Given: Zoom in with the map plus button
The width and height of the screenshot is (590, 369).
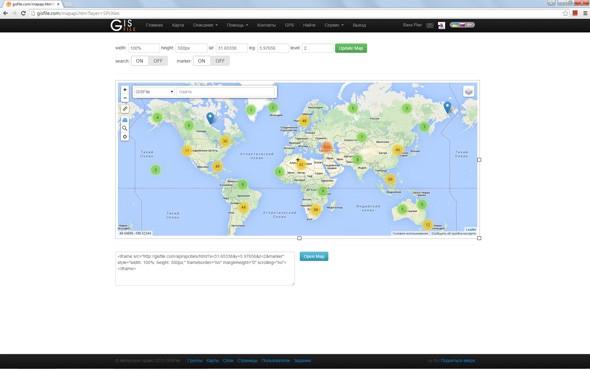Looking at the screenshot, I should [x=125, y=90].
